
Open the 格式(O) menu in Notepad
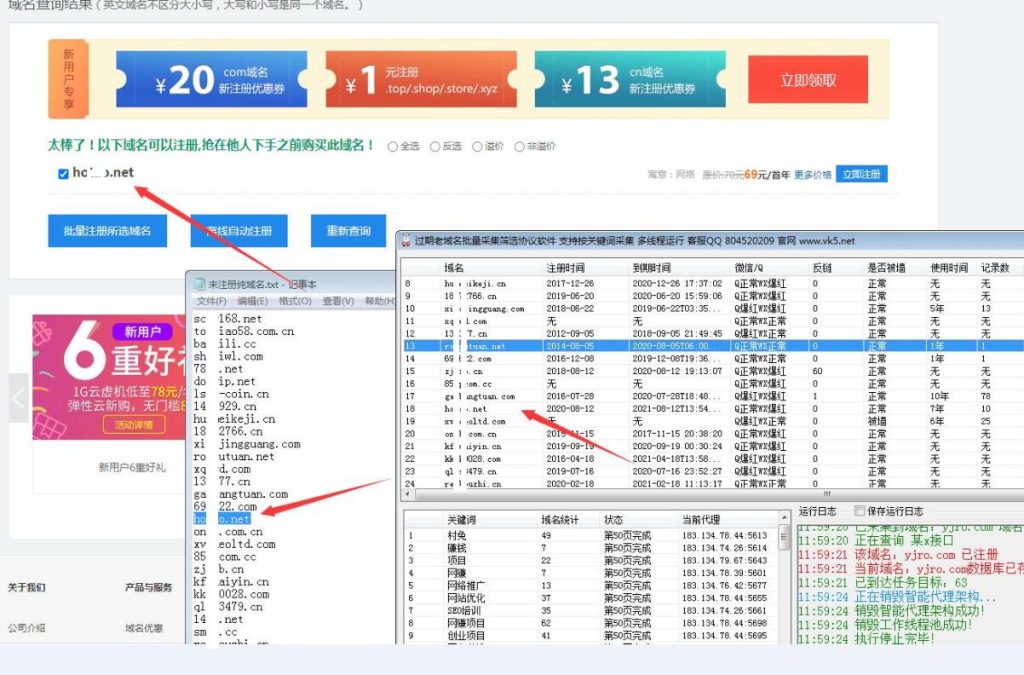coord(295,301)
